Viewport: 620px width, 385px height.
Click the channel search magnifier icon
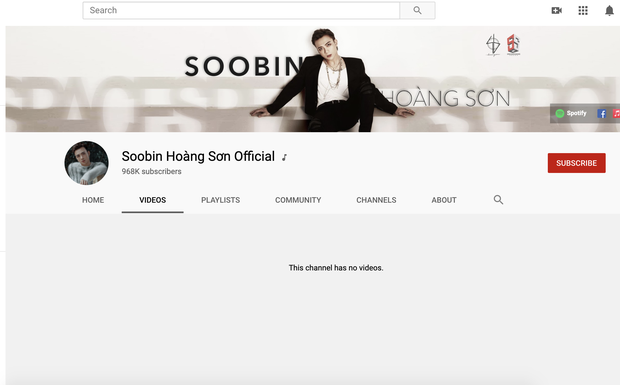(x=498, y=200)
